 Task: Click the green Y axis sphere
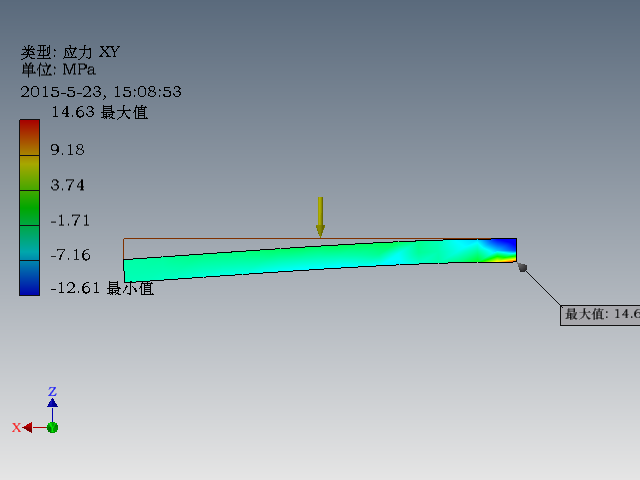click(52, 427)
